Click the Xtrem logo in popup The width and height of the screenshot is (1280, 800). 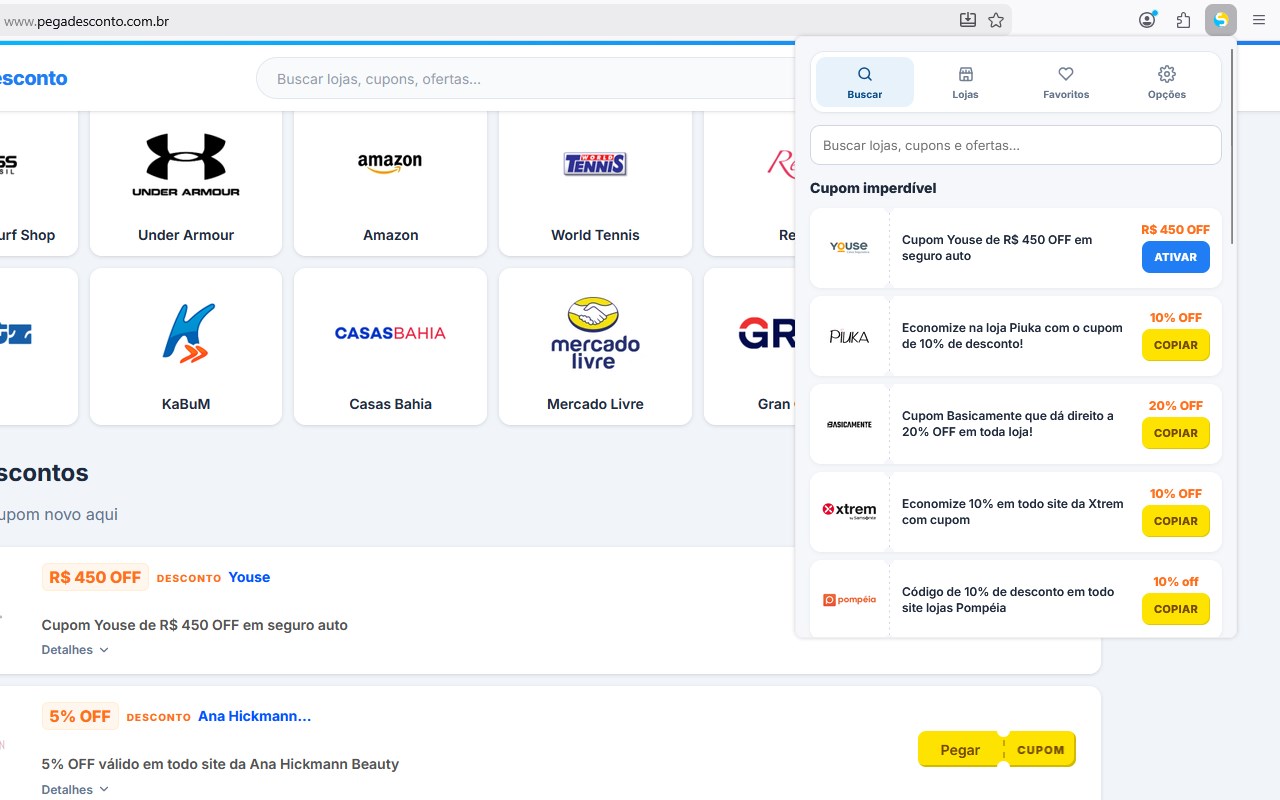849,511
